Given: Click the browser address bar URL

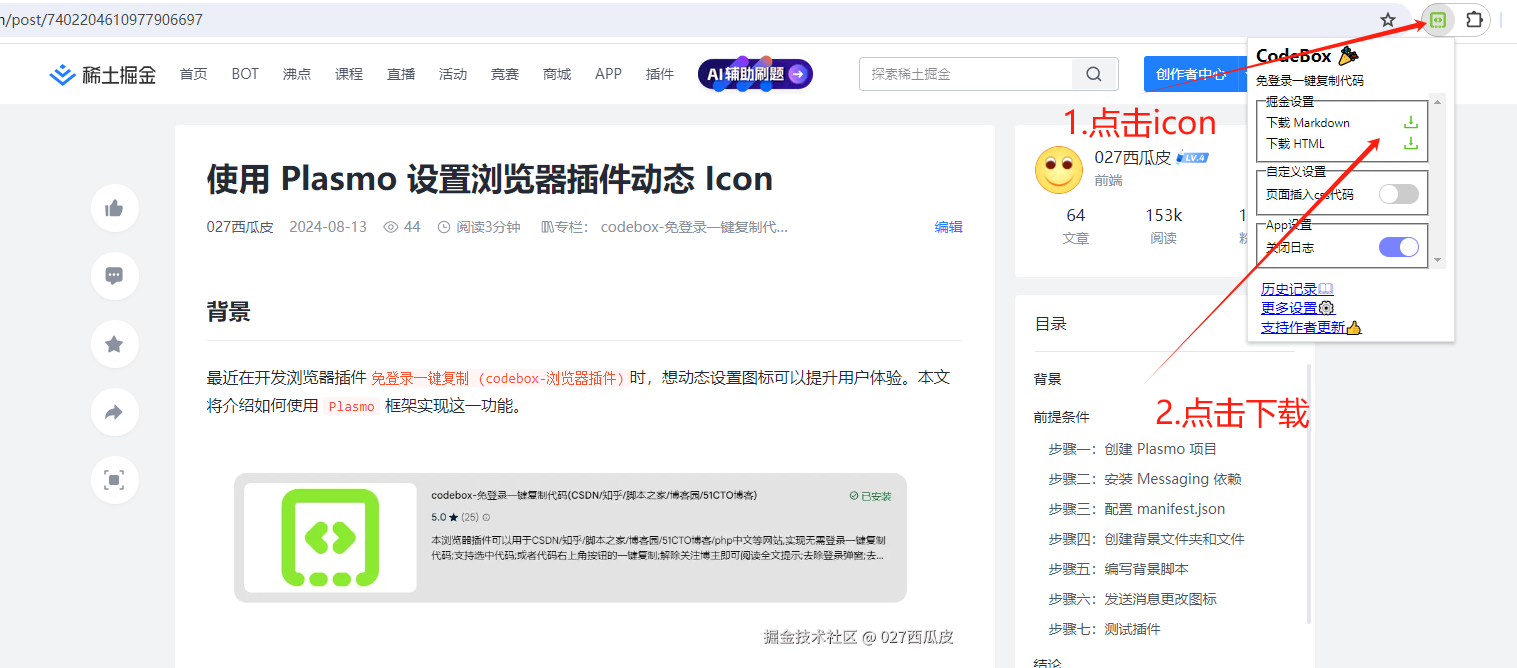Looking at the screenshot, I should 102,20.
